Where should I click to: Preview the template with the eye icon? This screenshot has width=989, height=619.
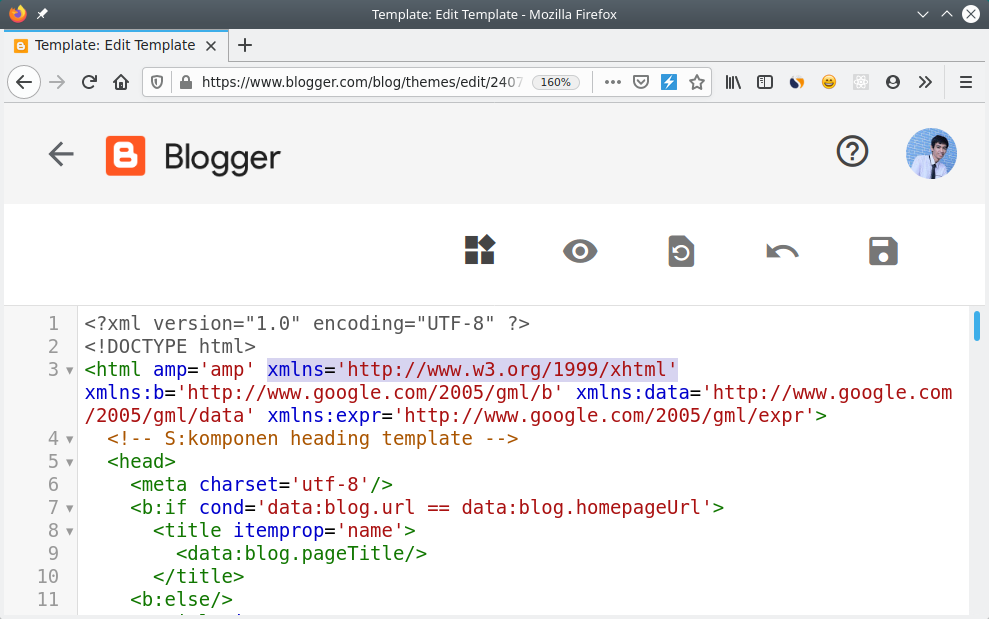(580, 251)
